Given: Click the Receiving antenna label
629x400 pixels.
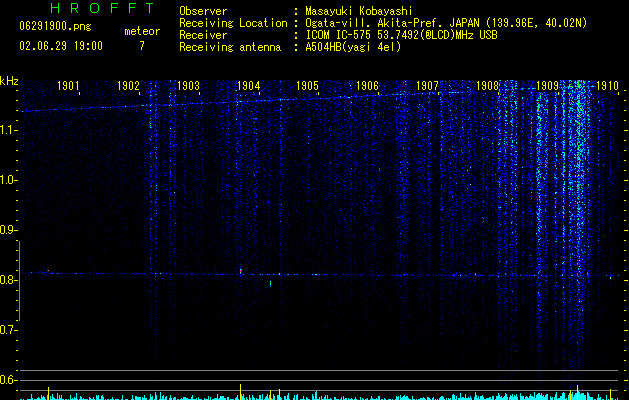Looking at the screenshot, I should tap(230, 47).
